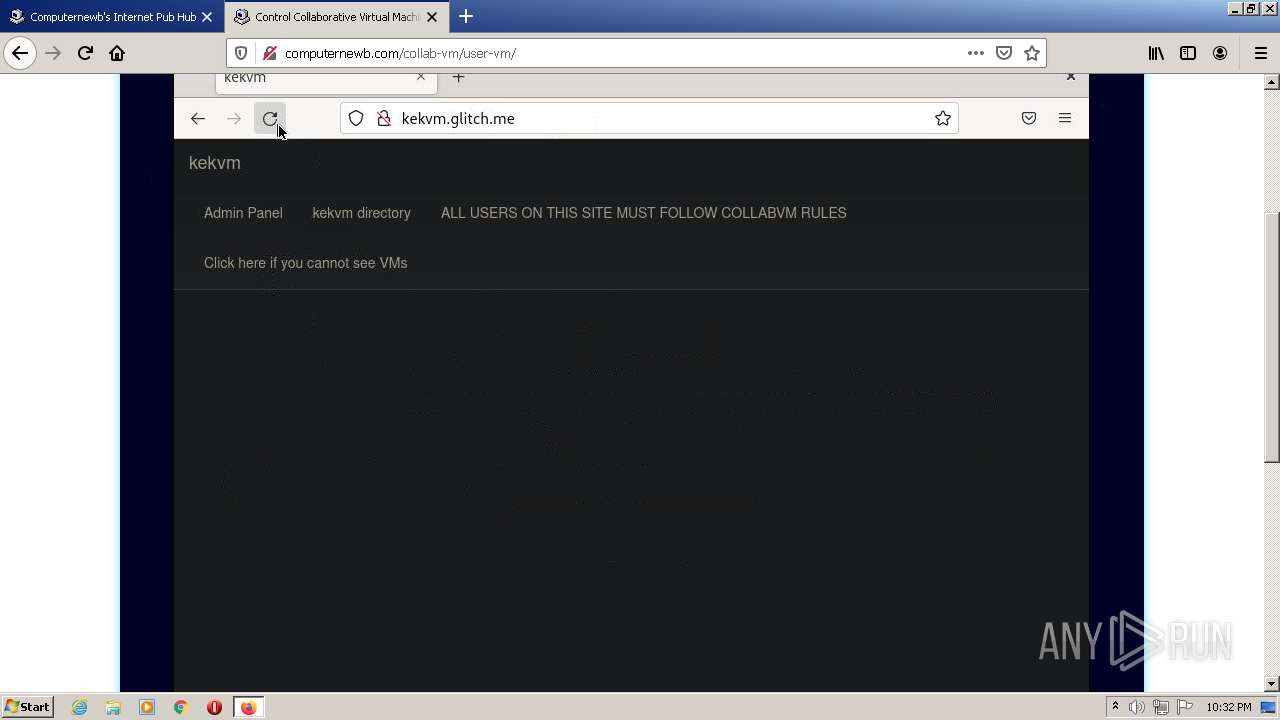
Task: Open outer Firefox application menu
Action: tap(1260, 53)
